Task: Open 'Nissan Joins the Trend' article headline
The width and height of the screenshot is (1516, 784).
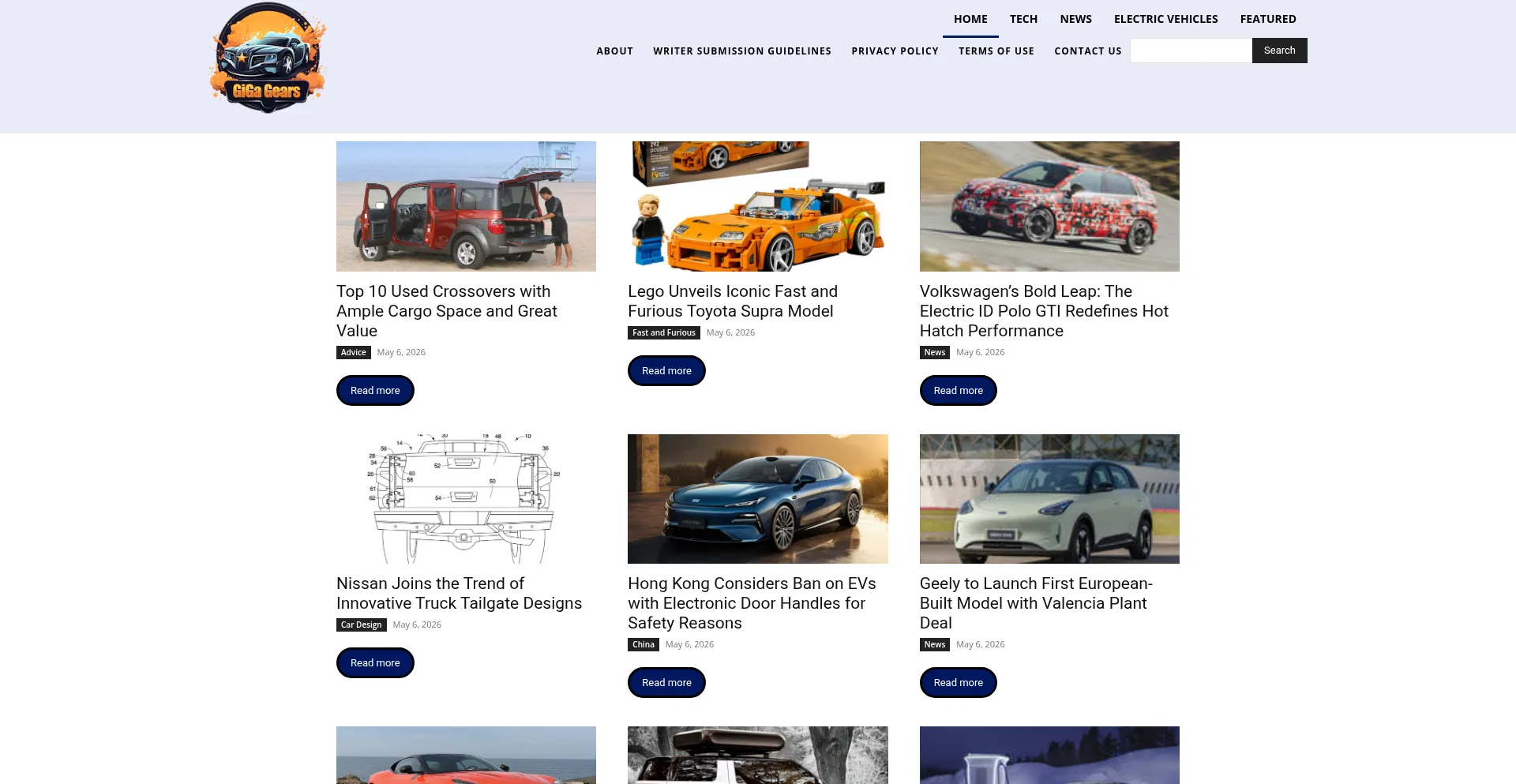Action: pos(459,594)
